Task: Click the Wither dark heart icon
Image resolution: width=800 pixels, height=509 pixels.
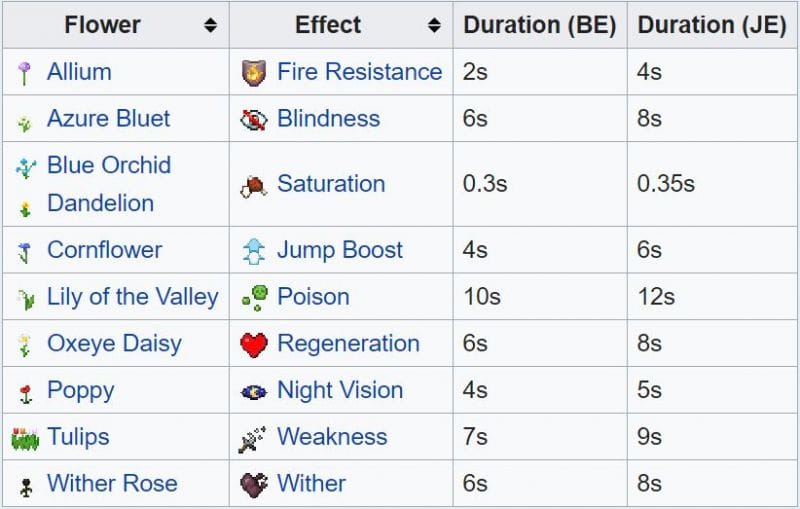Action: 254,485
